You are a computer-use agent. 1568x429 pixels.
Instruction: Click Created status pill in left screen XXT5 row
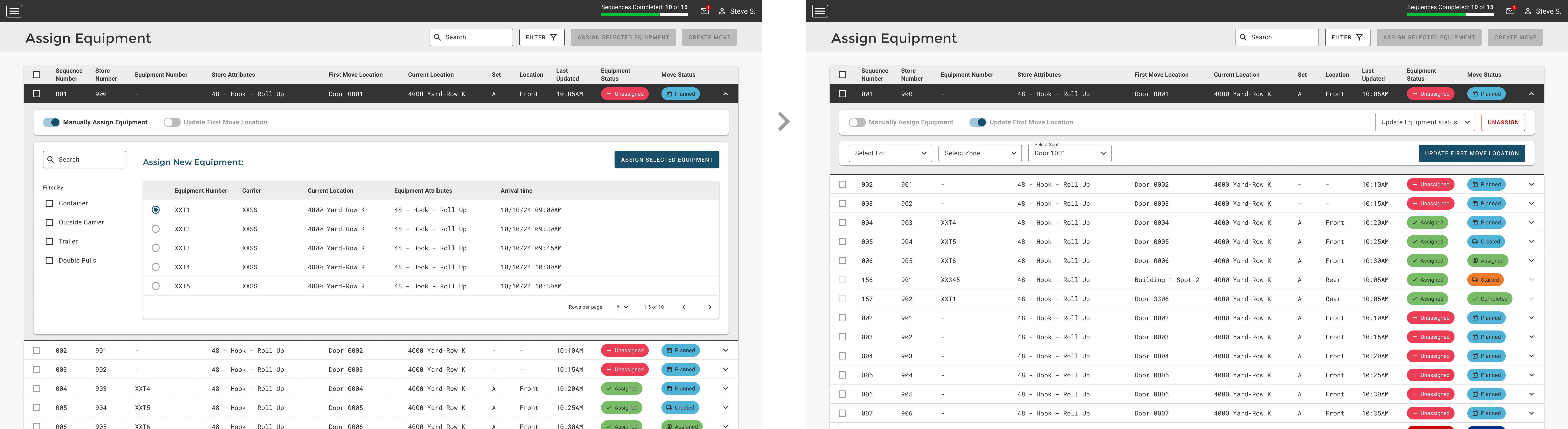680,408
